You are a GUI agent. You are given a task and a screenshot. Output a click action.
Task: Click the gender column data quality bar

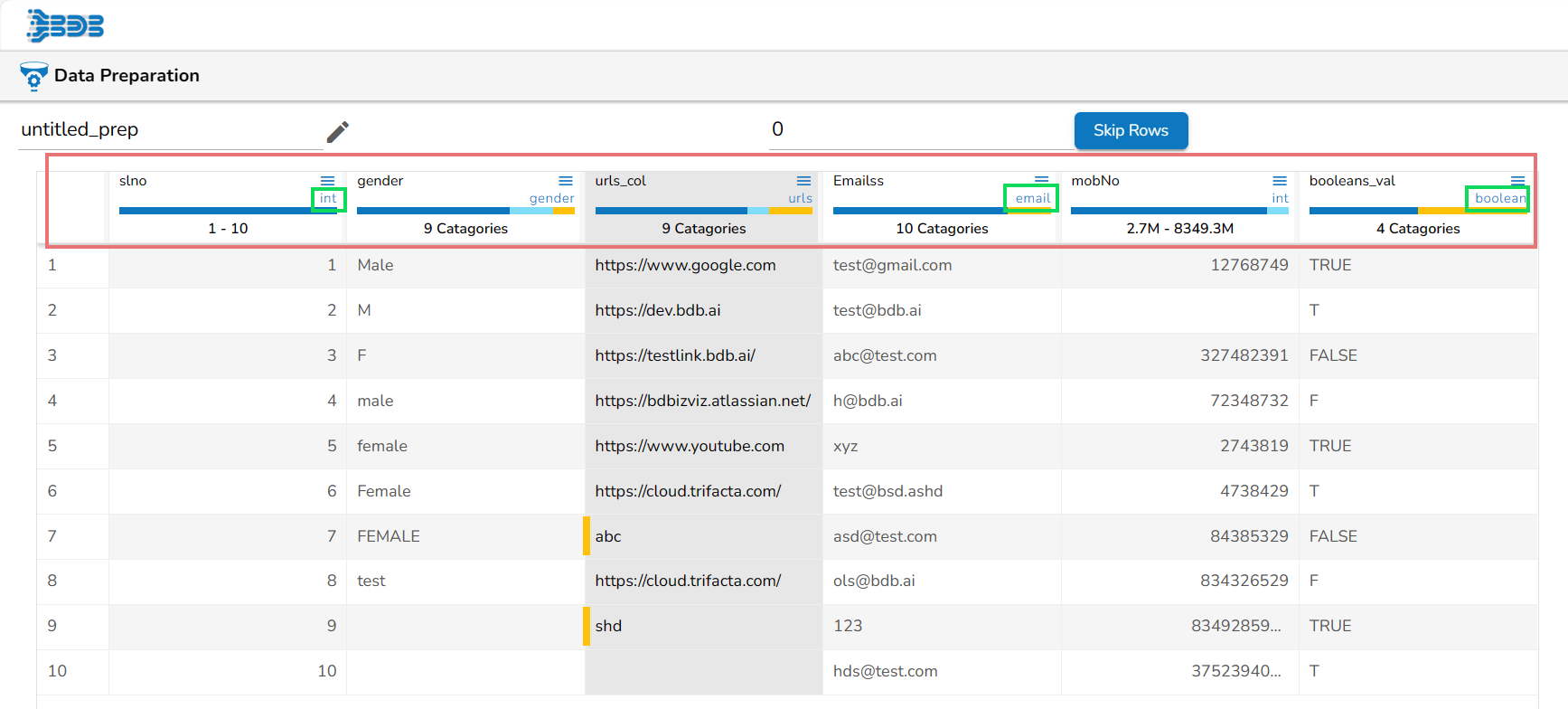tap(465, 211)
